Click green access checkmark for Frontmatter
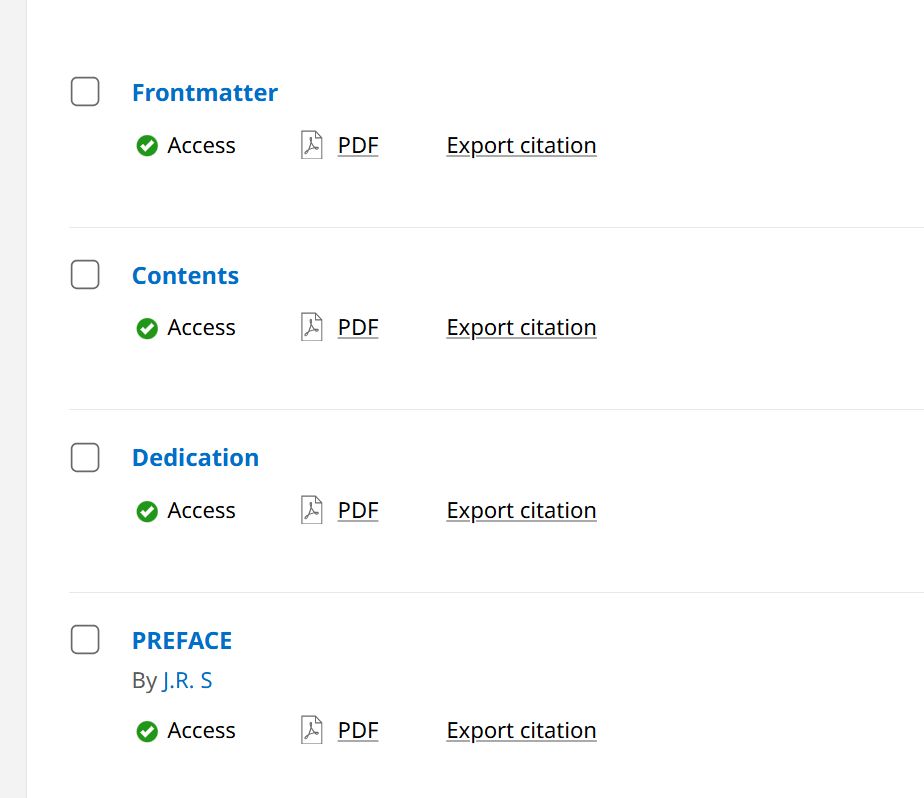Image resolution: width=924 pixels, height=798 pixels. coord(147,146)
